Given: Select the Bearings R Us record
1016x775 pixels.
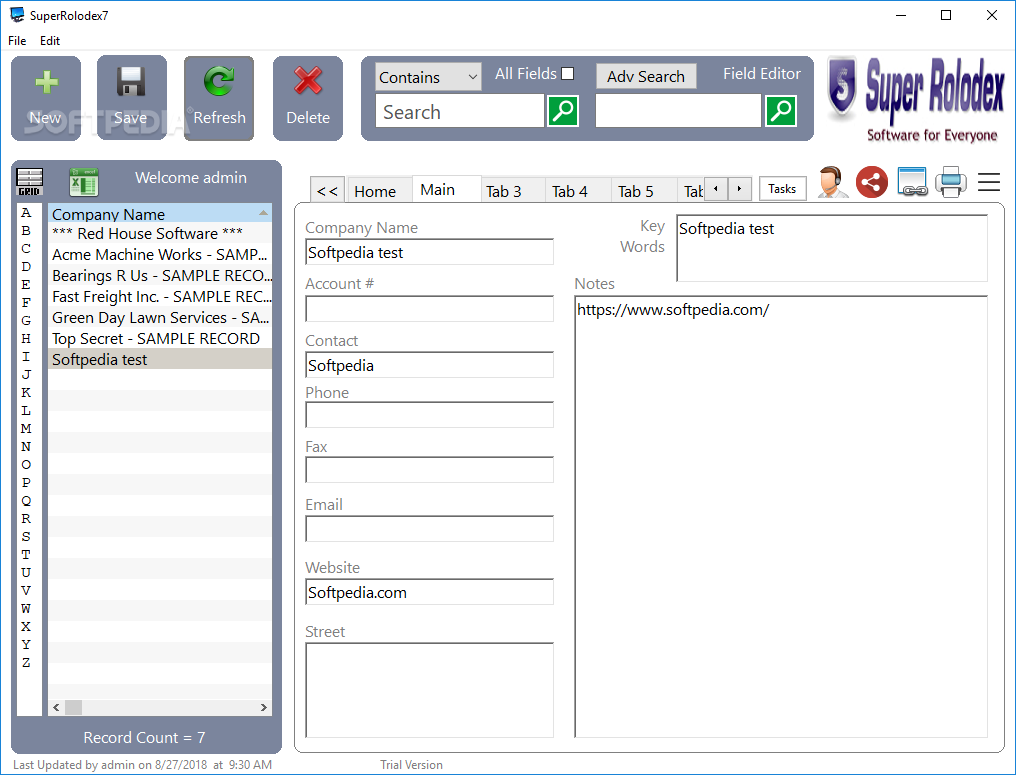Looking at the screenshot, I should [160, 275].
